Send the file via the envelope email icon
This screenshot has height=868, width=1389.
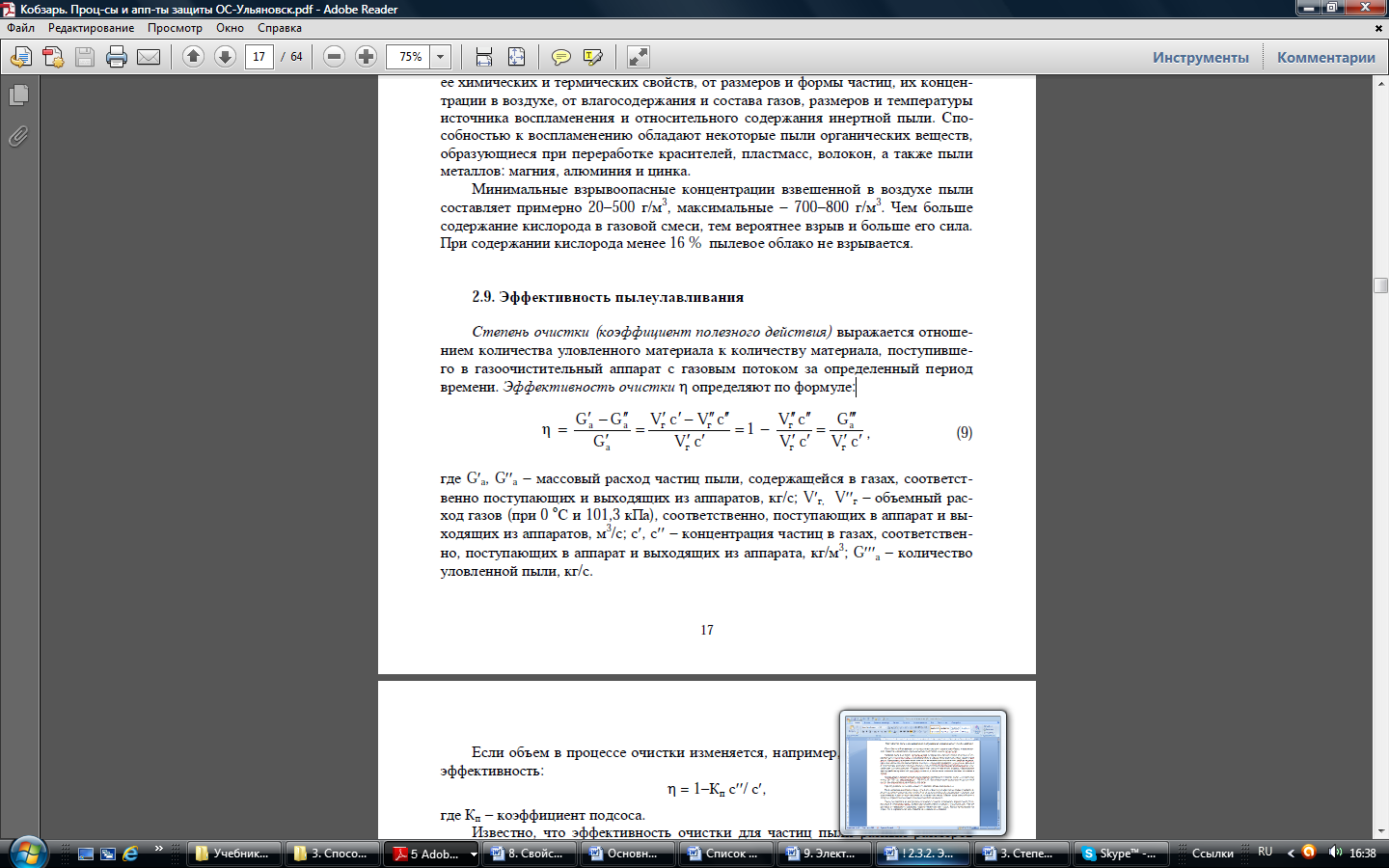pyautogui.click(x=149, y=57)
